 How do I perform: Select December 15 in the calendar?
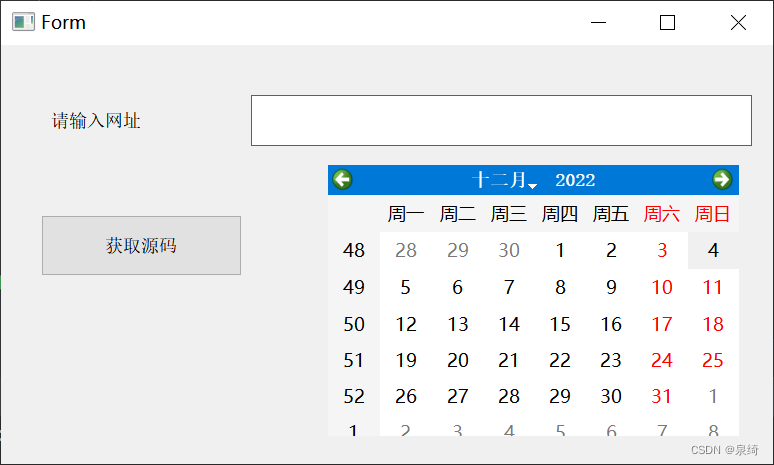tap(560, 324)
